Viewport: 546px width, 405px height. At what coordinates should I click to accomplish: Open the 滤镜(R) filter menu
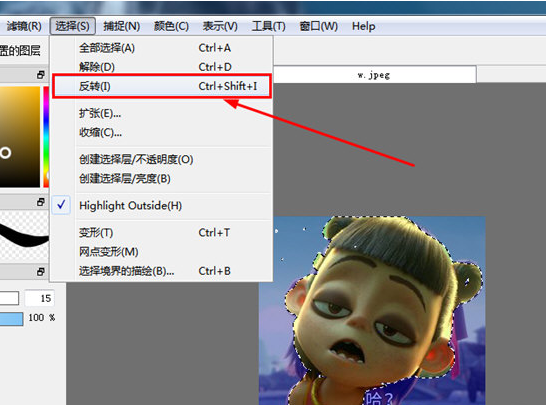pyautogui.click(x=24, y=26)
